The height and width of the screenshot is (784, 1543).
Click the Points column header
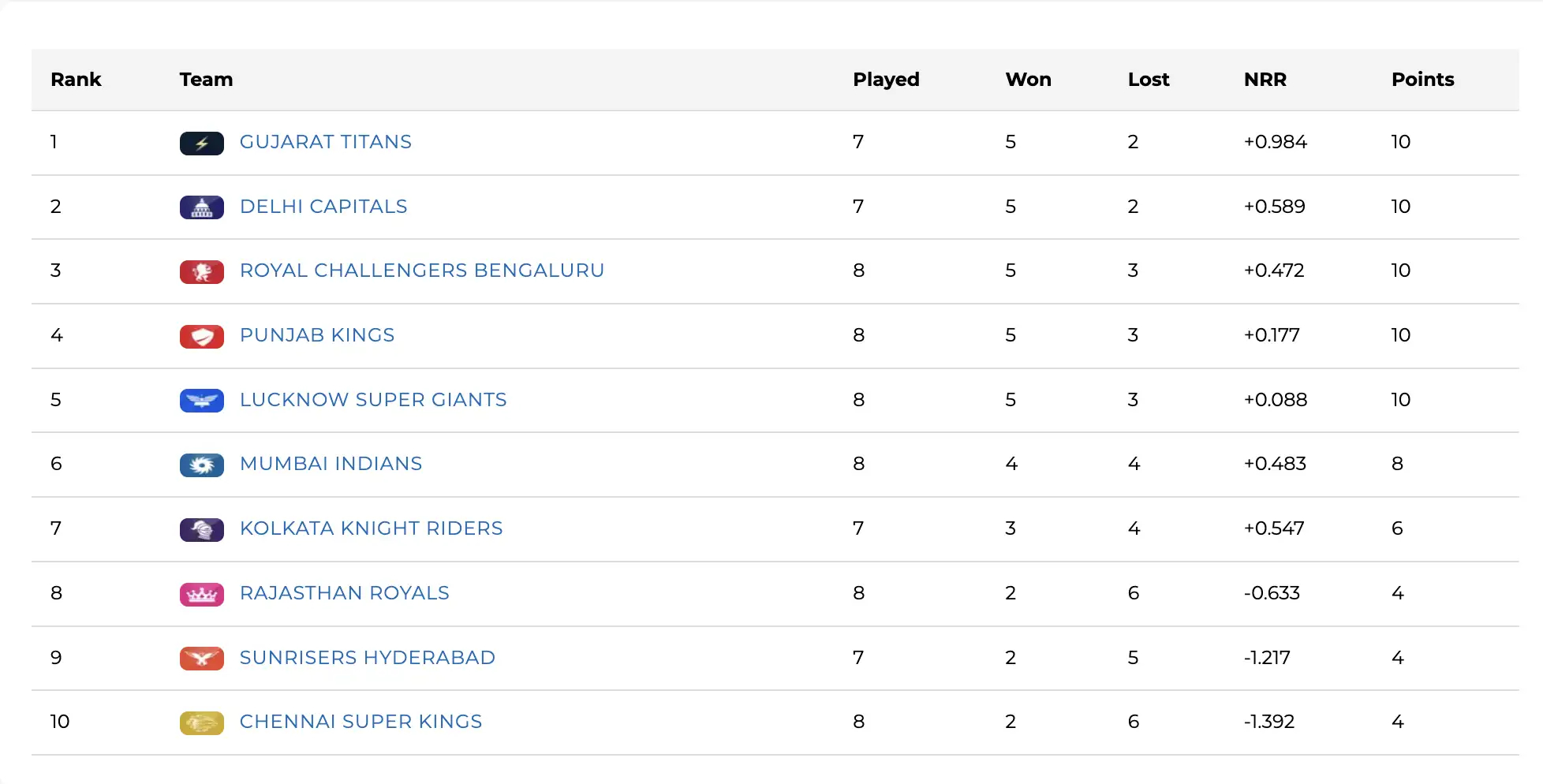pos(1423,80)
